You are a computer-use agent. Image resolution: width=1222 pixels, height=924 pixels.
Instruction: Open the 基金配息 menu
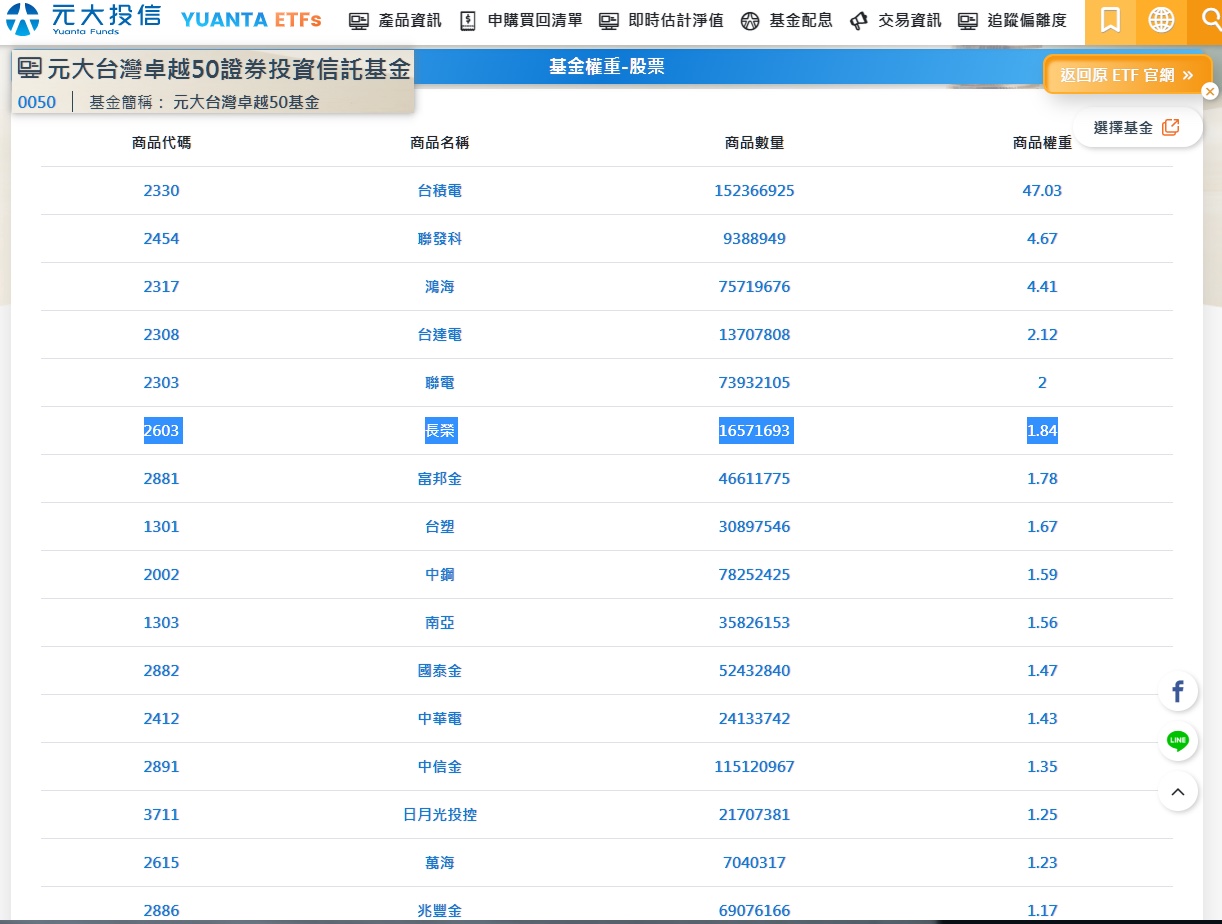(x=787, y=21)
